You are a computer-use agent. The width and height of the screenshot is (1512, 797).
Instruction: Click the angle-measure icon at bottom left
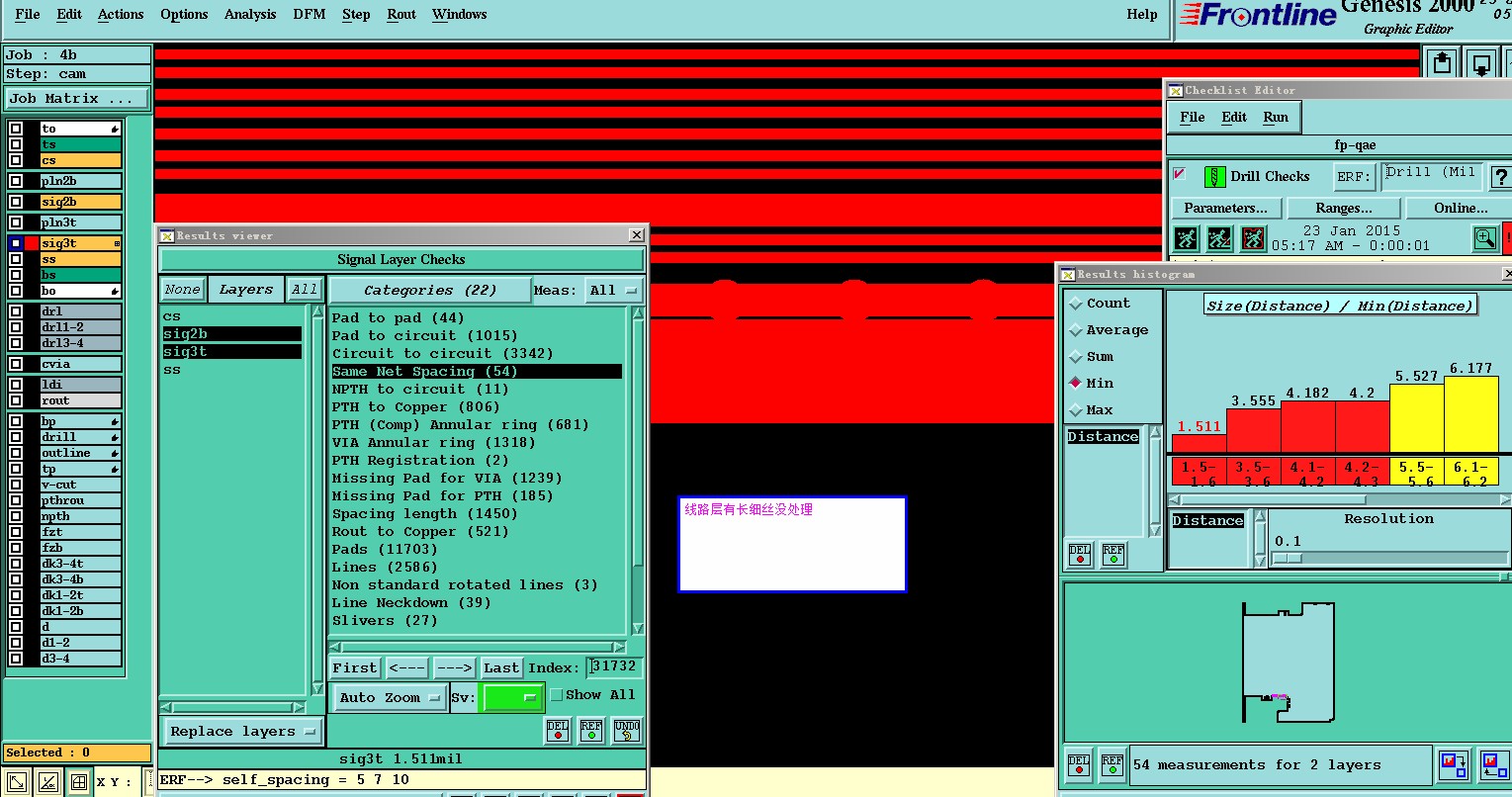click(48, 782)
